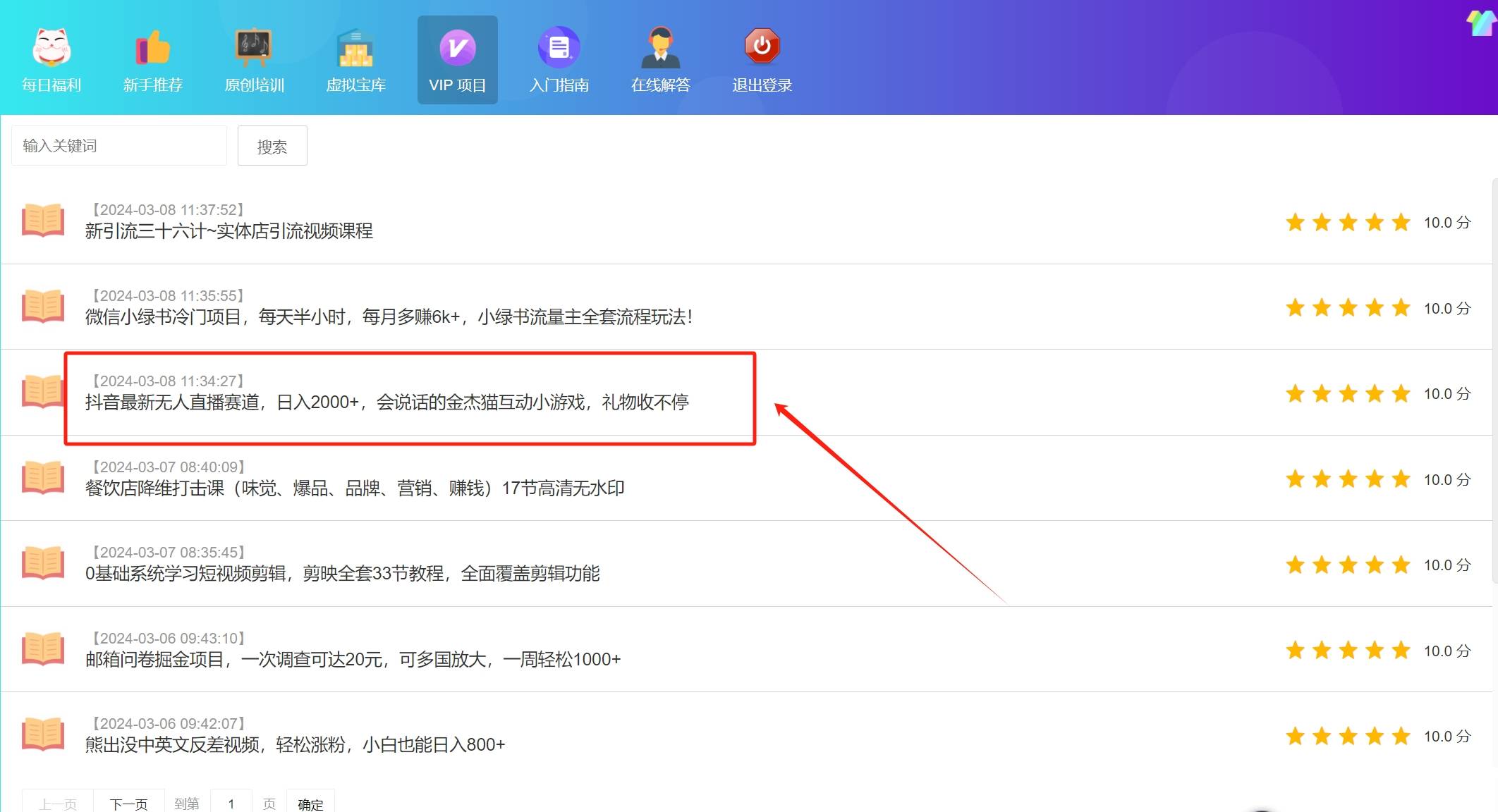Open the 在线解答 menu label

click(x=661, y=85)
